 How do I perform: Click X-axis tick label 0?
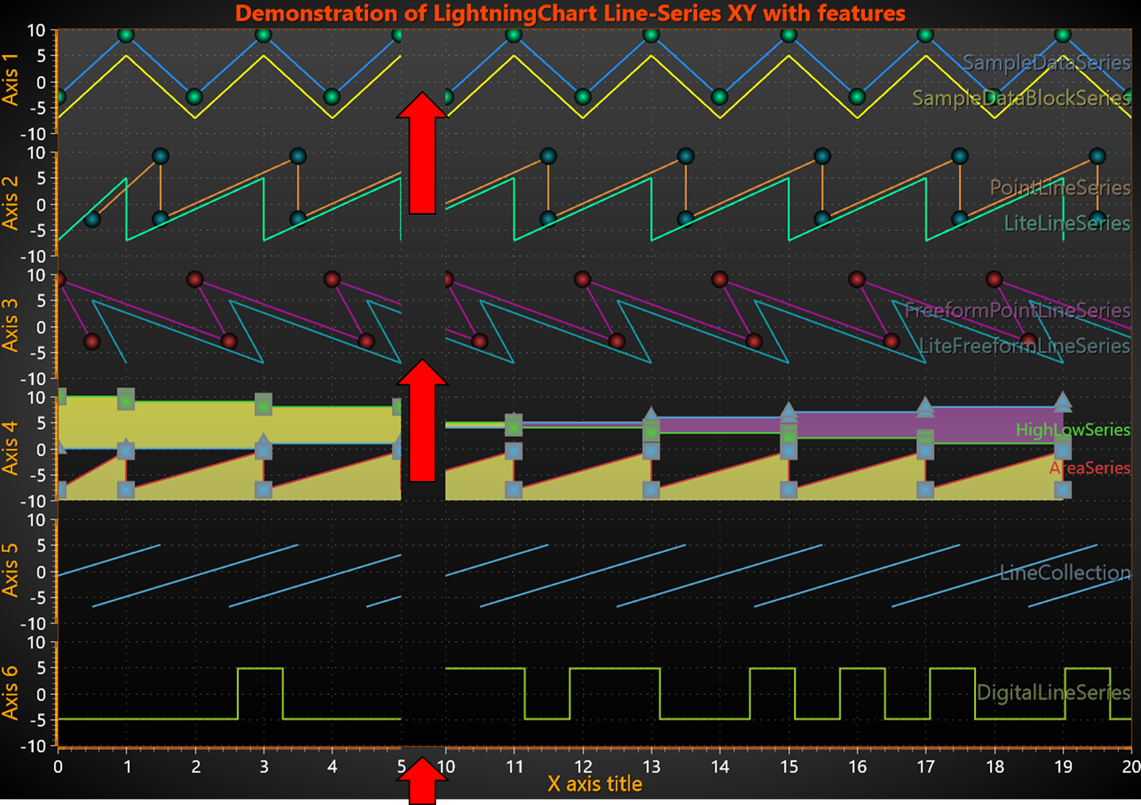58,766
